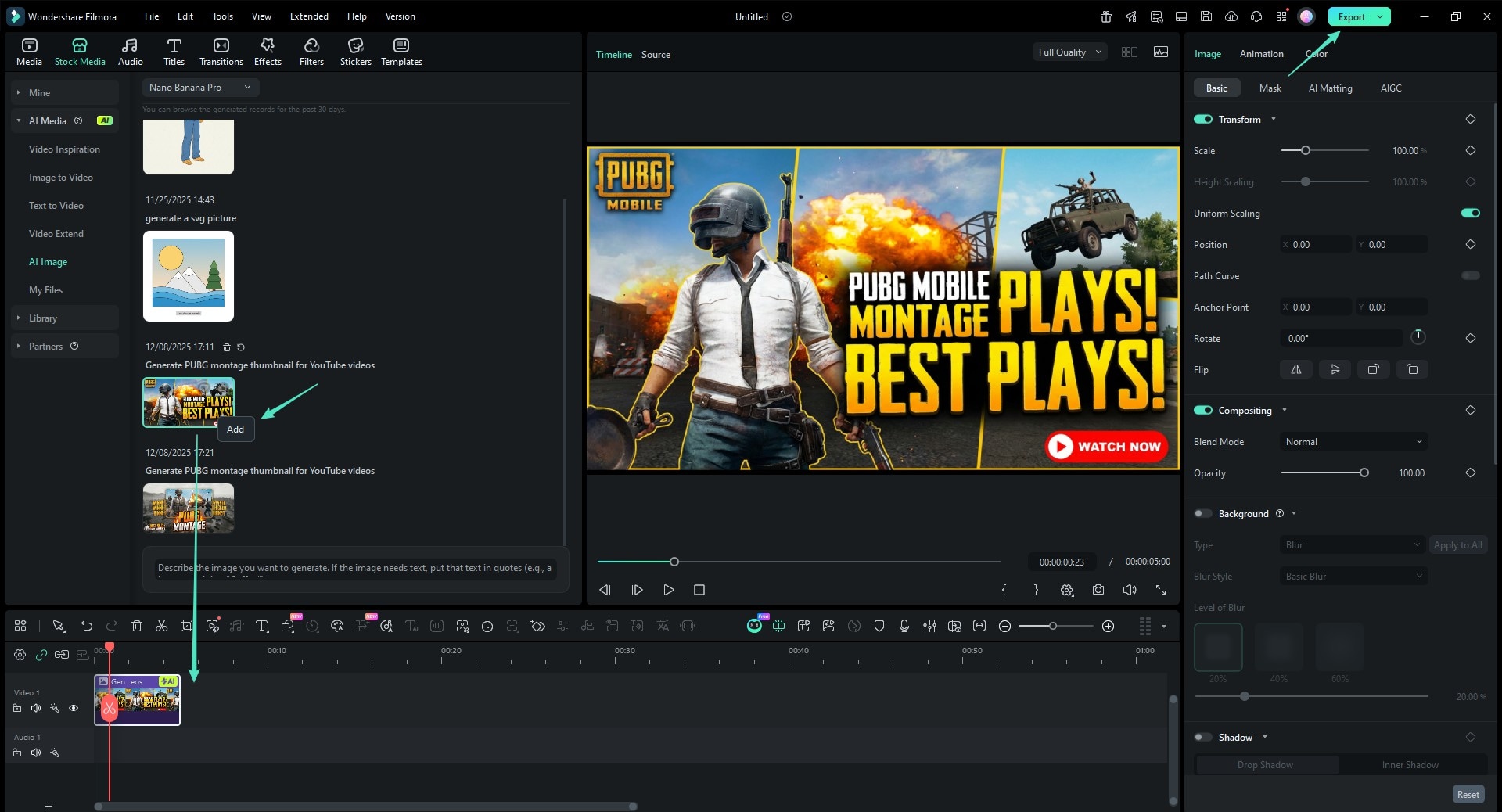This screenshot has width=1502, height=812.
Task: Select the split scissors tool in the timeline toolbar
Action: pyautogui.click(x=161, y=626)
